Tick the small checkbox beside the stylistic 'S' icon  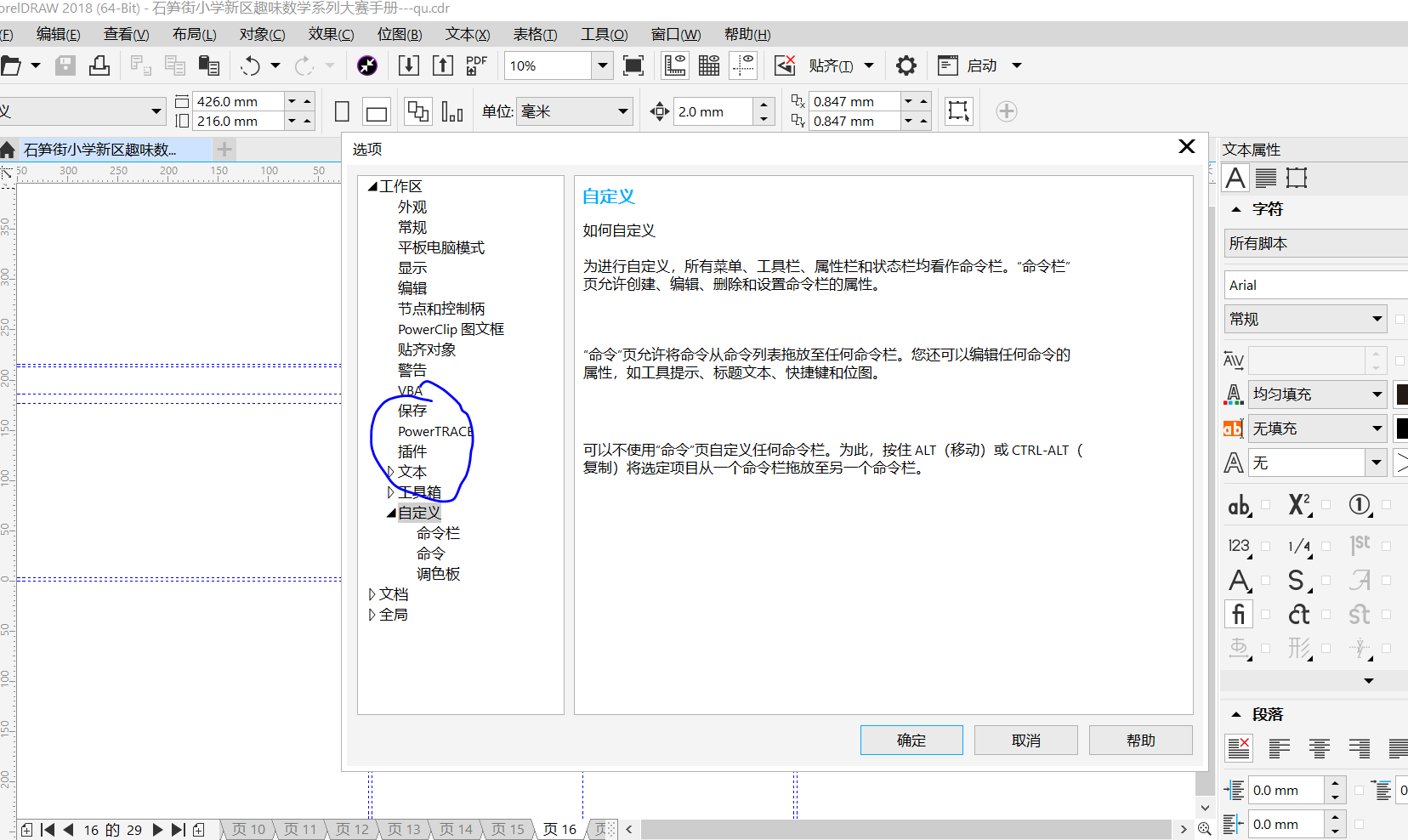point(1326,580)
